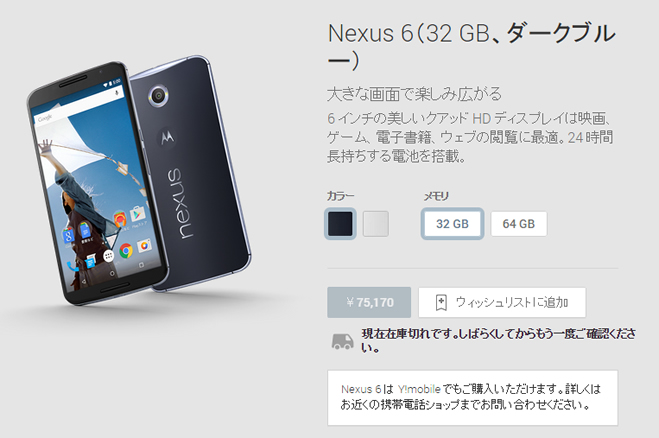Add the phone with ウィッシュリストに追加 button
Viewport: 659px width, 438px height.
click(502, 302)
